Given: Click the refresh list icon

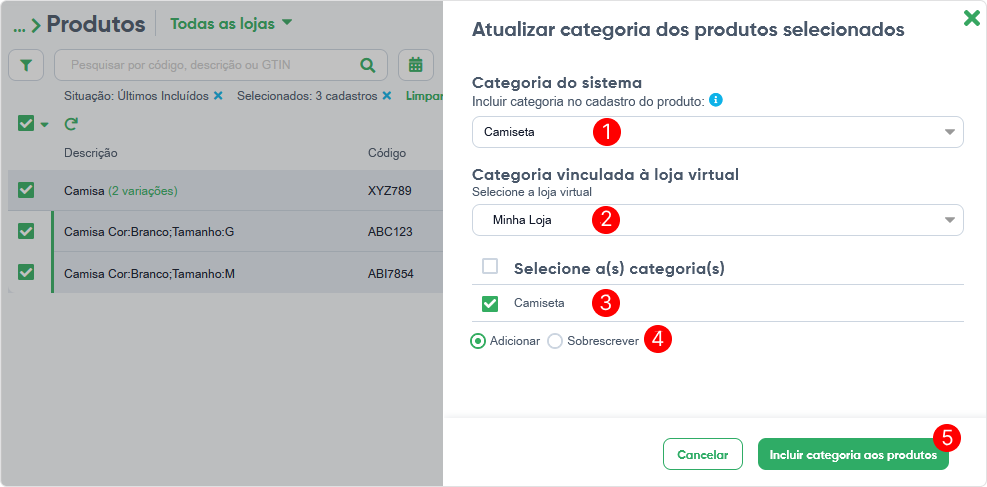Looking at the screenshot, I should pos(71,124).
